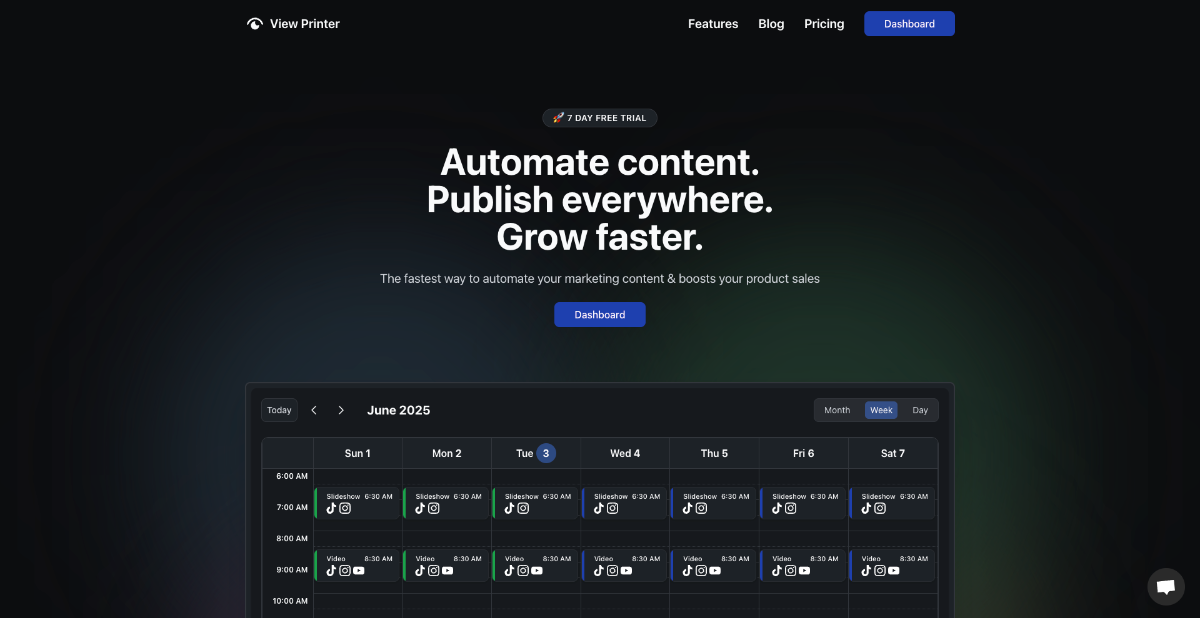Screen dimensions: 1200x618
Task: Switch calendar to Week view
Action: point(881,410)
